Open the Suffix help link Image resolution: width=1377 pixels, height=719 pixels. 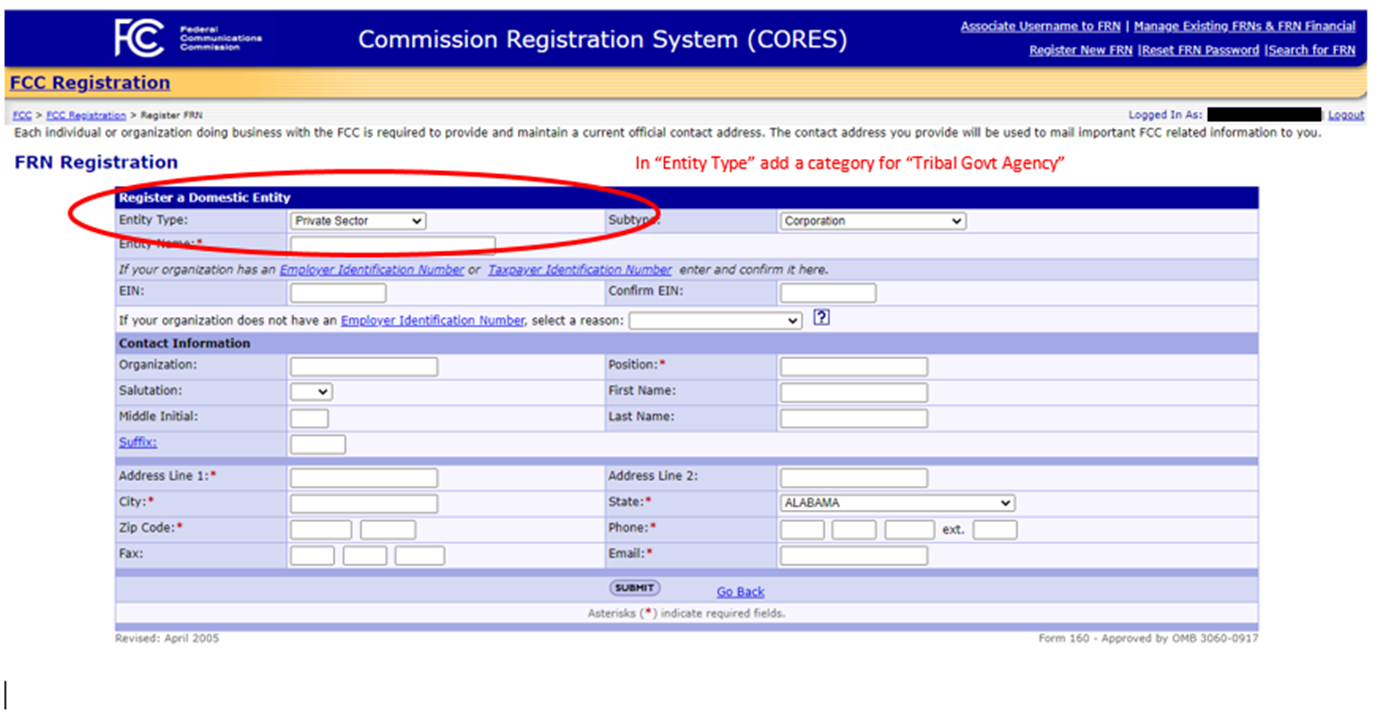click(137, 443)
